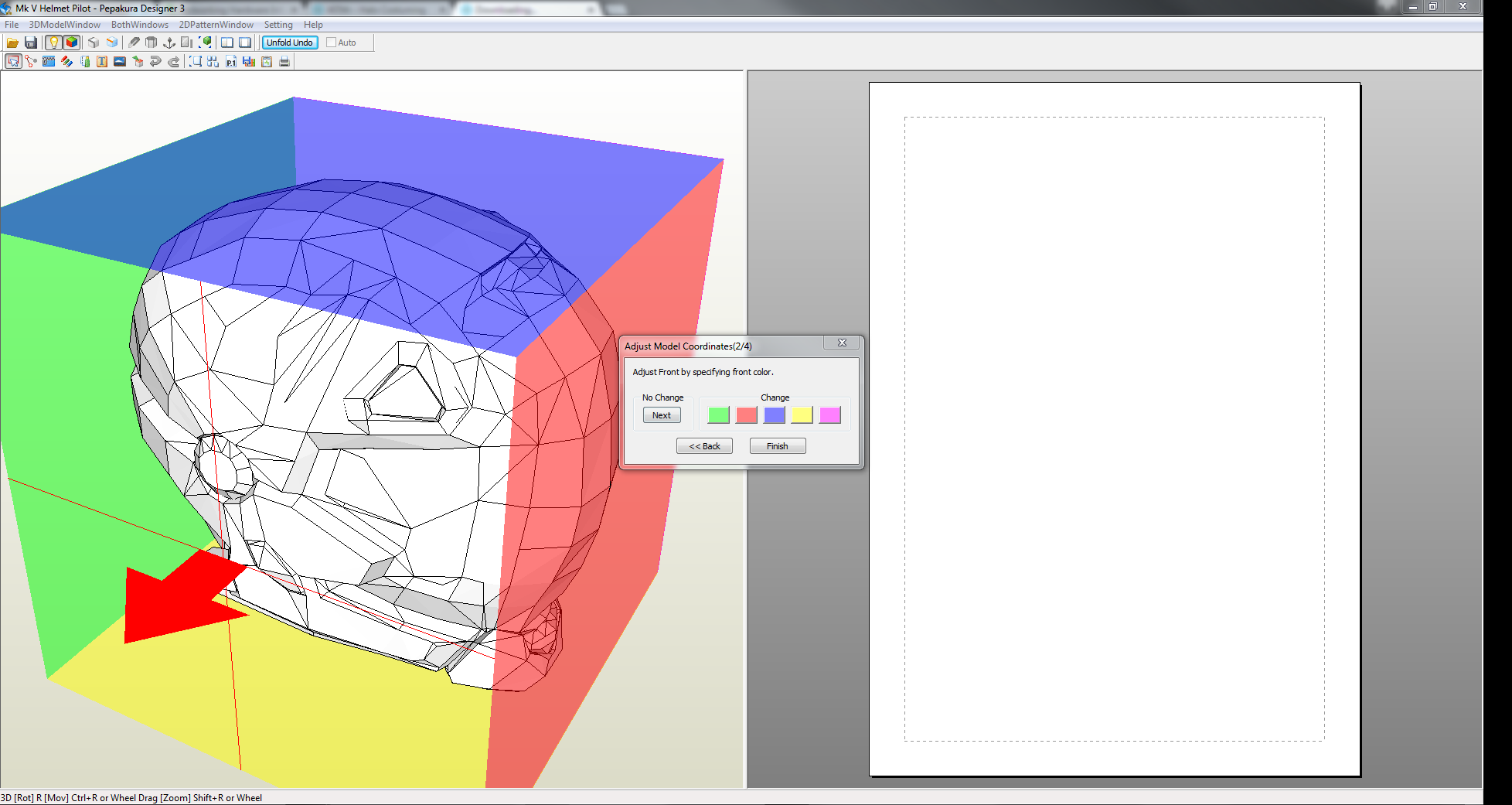1512x805 pixels.
Task: Click the Save floppy disk icon
Action: pyautogui.click(x=31, y=43)
